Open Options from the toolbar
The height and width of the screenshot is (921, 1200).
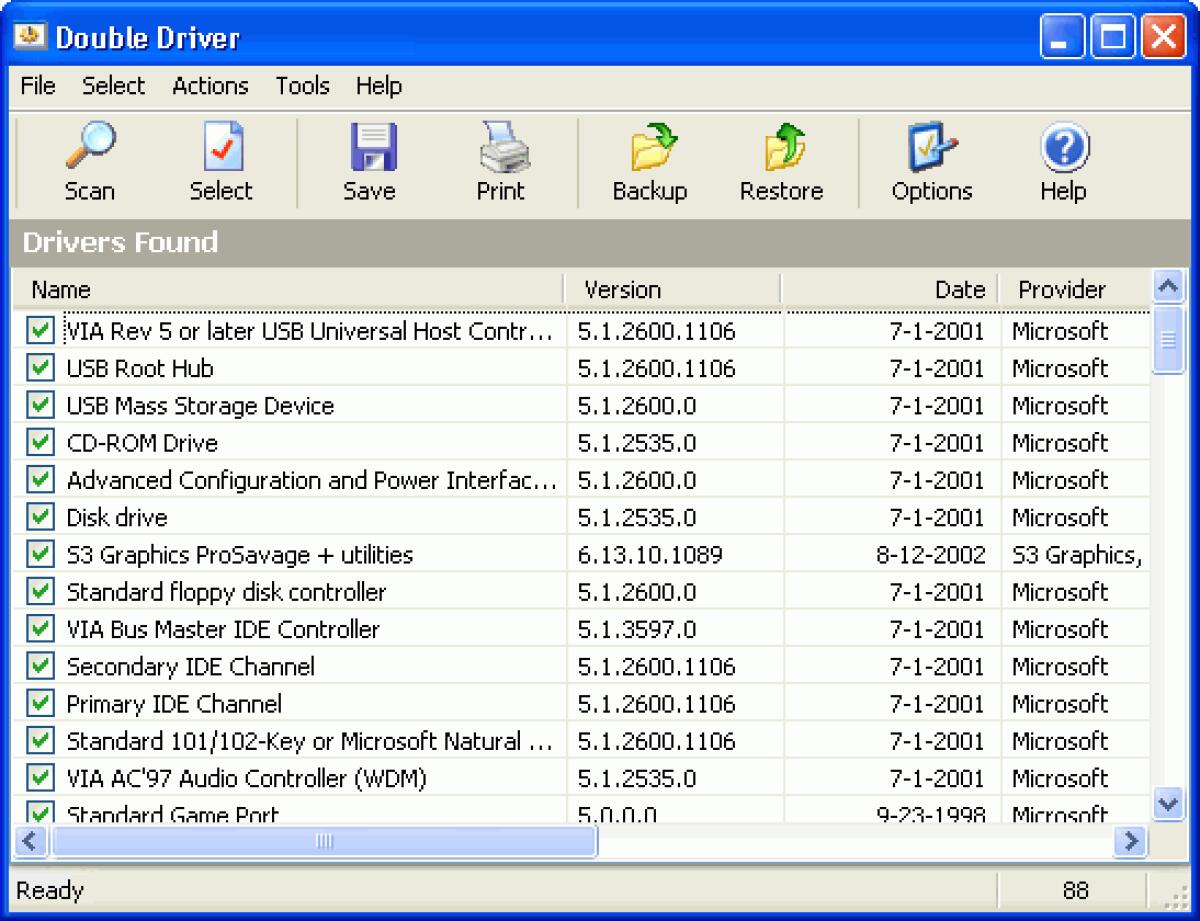pyautogui.click(x=930, y=160)
